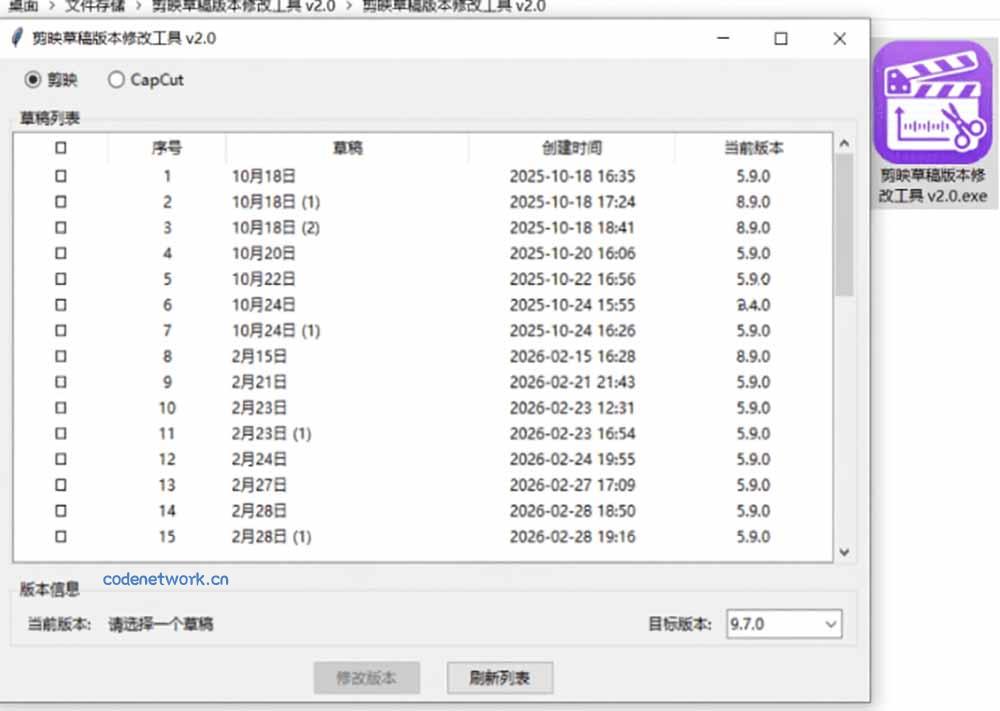Click creation time 2025-10-24 15:55

[572, 305]
